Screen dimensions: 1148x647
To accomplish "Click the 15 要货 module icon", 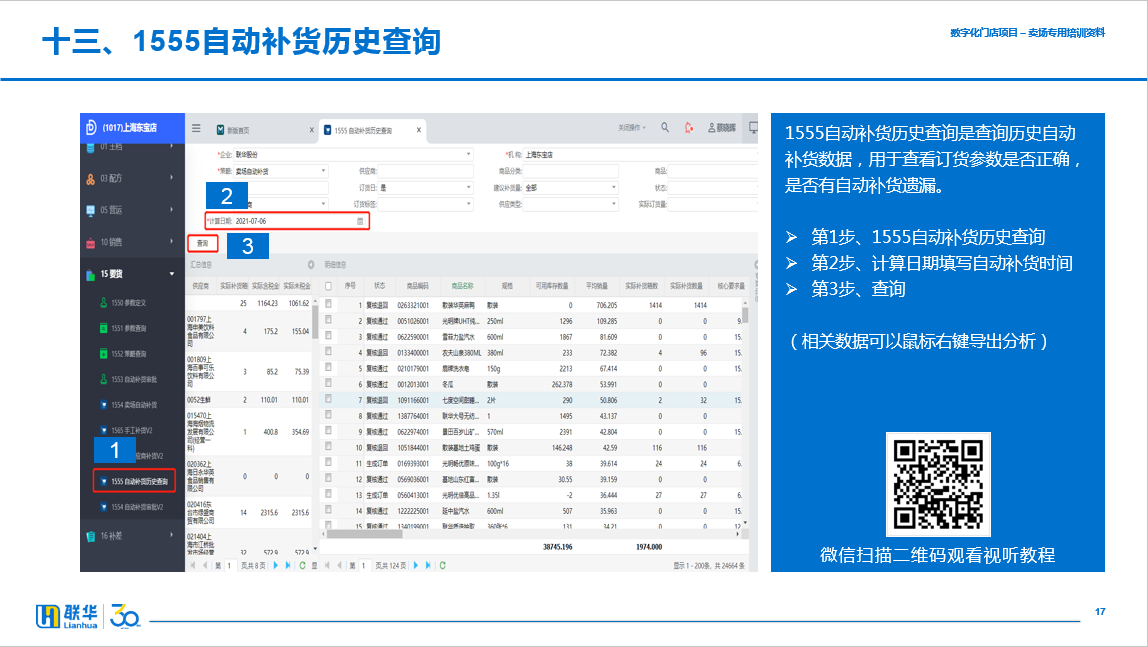I will (x=91, y=274).
